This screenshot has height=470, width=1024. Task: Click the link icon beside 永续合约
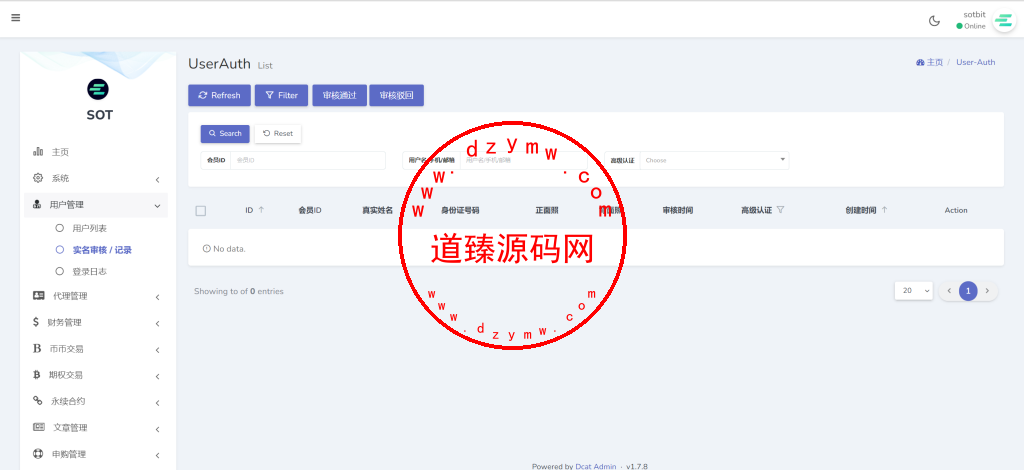(x=38, y=401)
